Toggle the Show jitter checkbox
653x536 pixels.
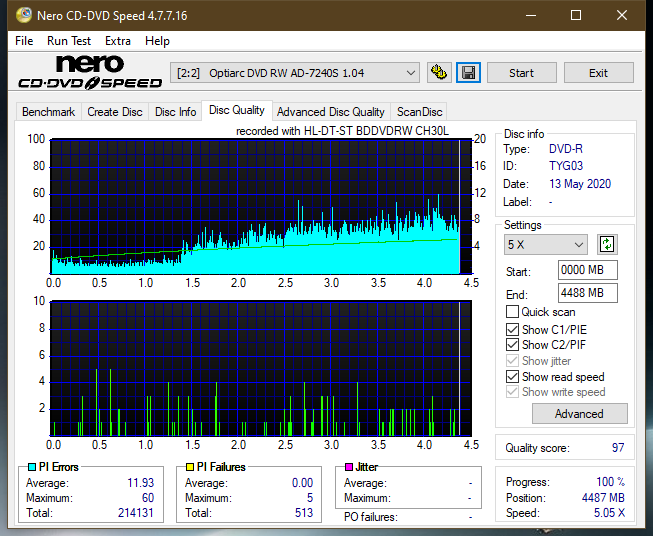click(x=512, y=361)
